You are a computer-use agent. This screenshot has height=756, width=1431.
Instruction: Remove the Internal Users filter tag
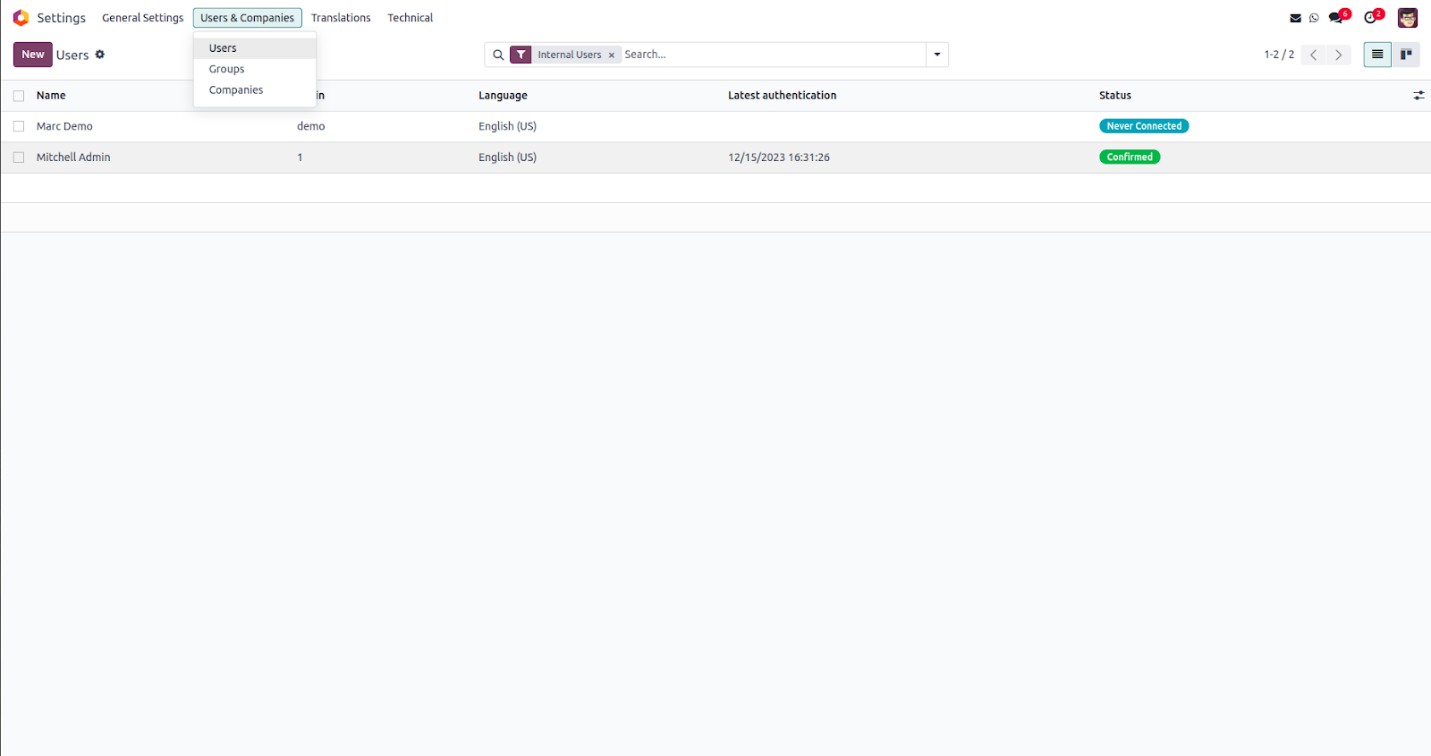click(611, 55)
